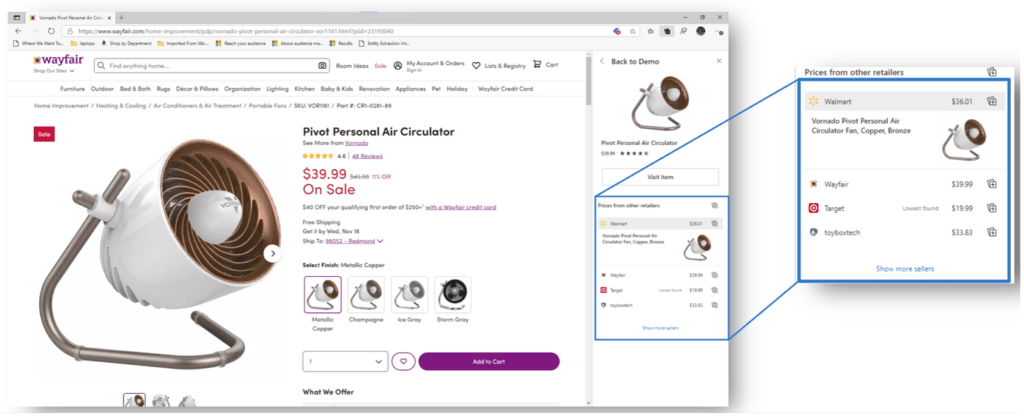Click the Lists & Registry heart icon
This screenshot has width=1024, height=416.
pyautogui.click(x=476, y=65)
